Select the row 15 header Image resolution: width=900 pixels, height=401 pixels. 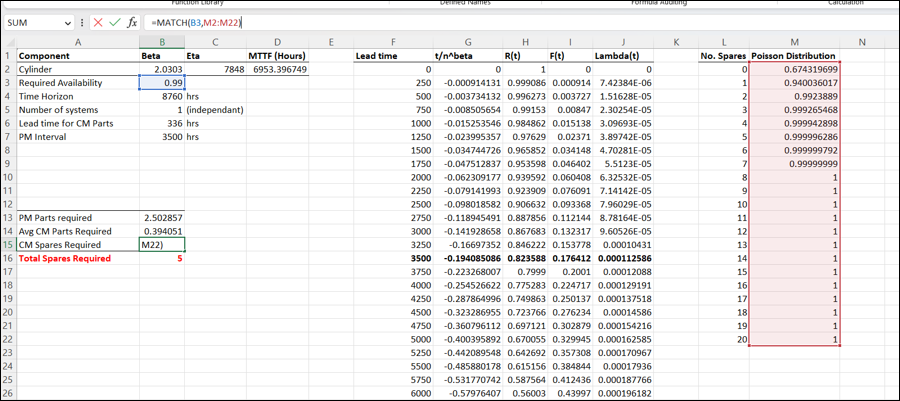(x=8, y=245)
